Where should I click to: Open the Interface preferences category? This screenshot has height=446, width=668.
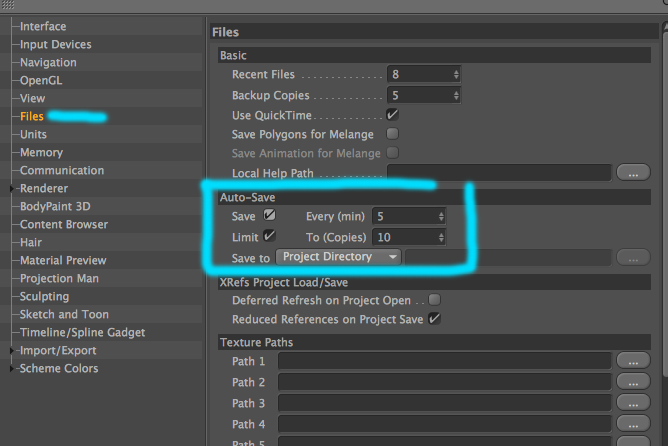[43, 26]
